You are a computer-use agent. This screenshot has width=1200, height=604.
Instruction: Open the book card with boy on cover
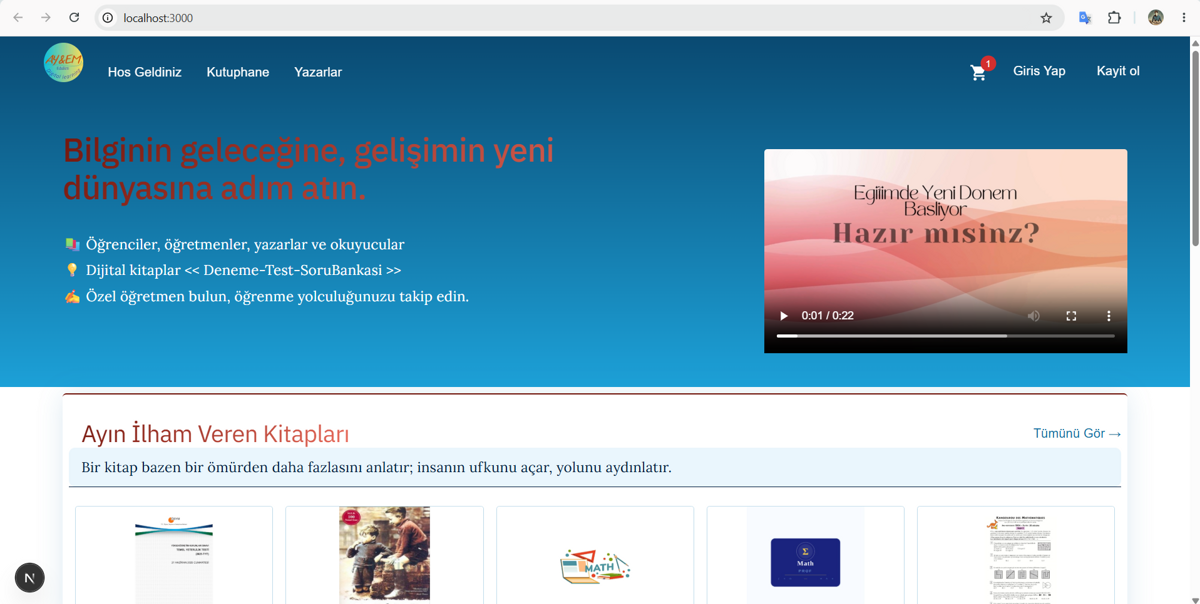click(x=384, y=555)
